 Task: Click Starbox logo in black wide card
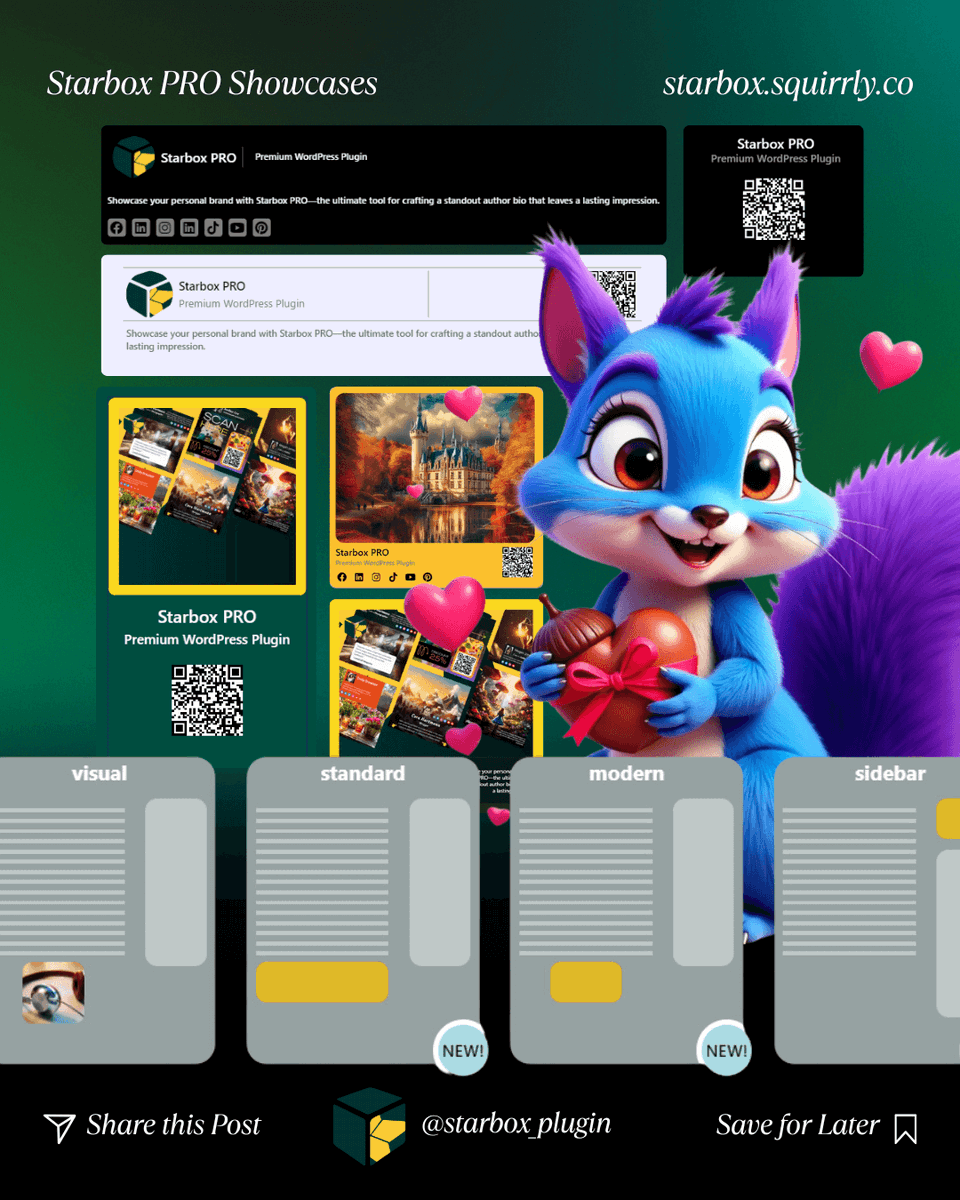pos(133,157)
